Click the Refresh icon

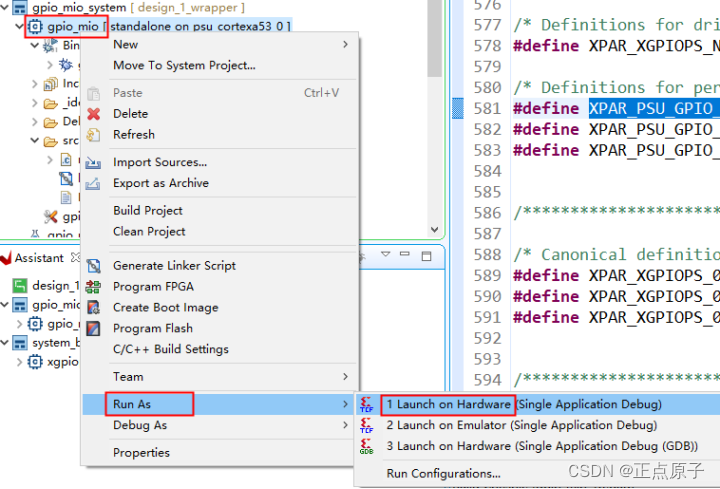click(94, 135)
